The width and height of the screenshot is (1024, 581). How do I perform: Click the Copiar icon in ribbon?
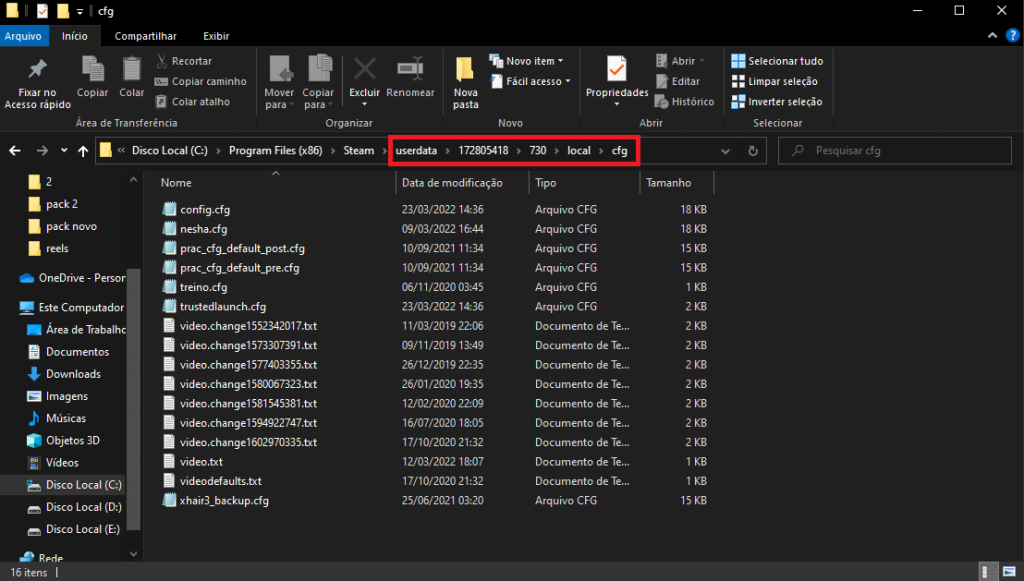[x=93, y=70]
